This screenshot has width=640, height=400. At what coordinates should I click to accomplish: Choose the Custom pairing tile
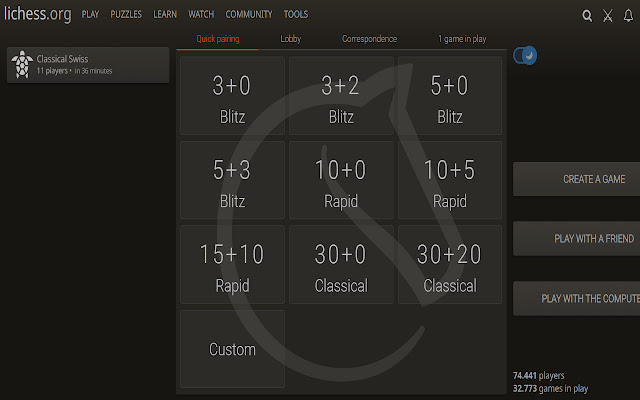[x=232, y=350]
